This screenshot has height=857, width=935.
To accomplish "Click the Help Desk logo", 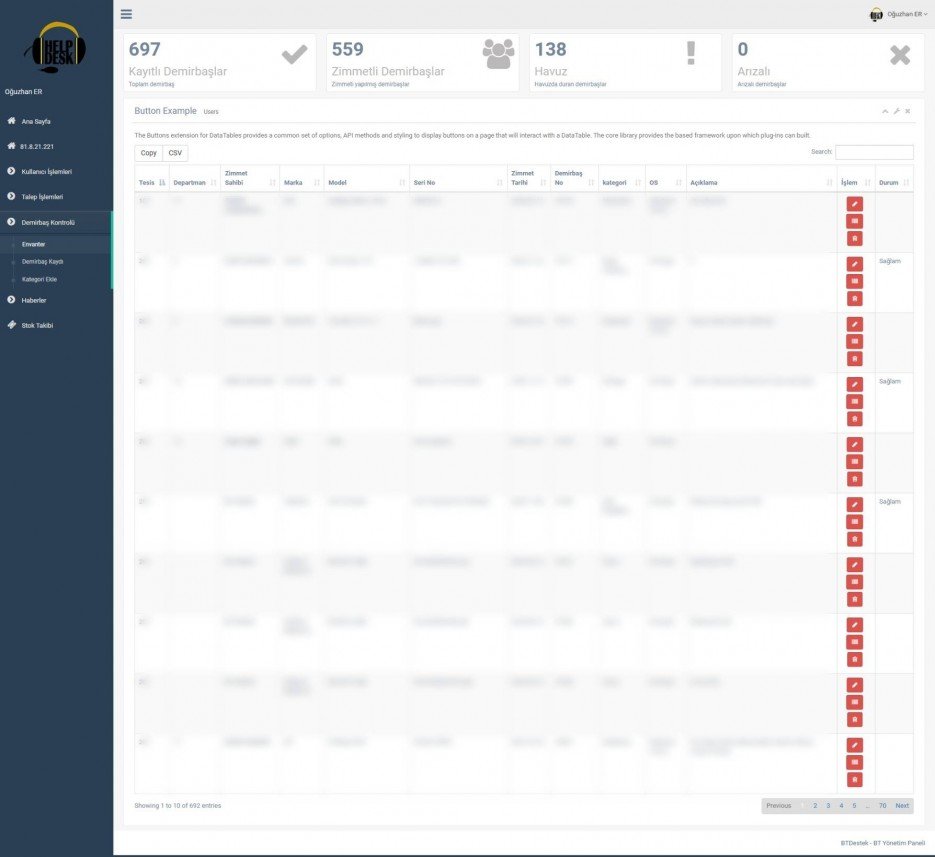I will (x=56, y=46).
